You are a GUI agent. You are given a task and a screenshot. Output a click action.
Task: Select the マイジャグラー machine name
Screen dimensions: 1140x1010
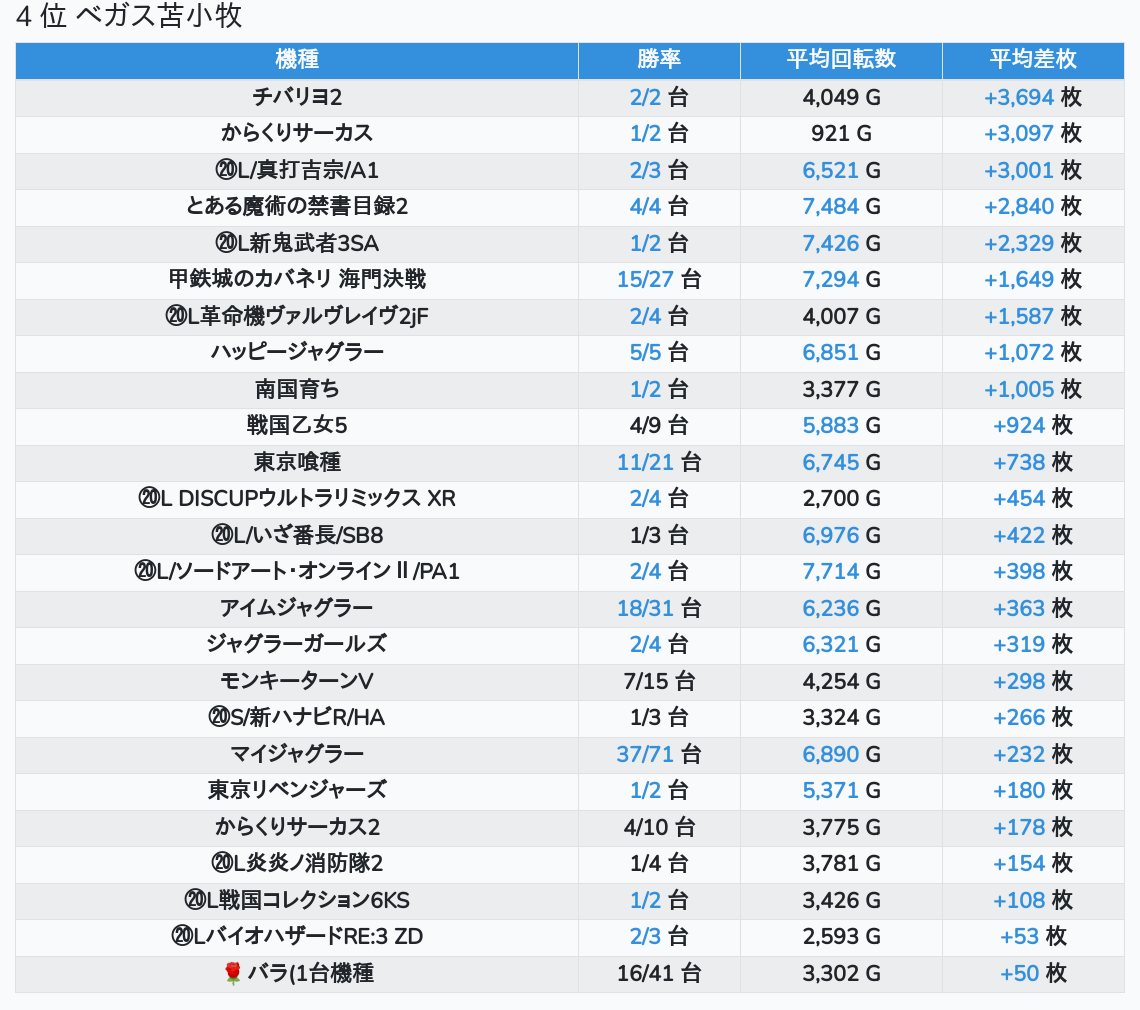pos(297,755)
